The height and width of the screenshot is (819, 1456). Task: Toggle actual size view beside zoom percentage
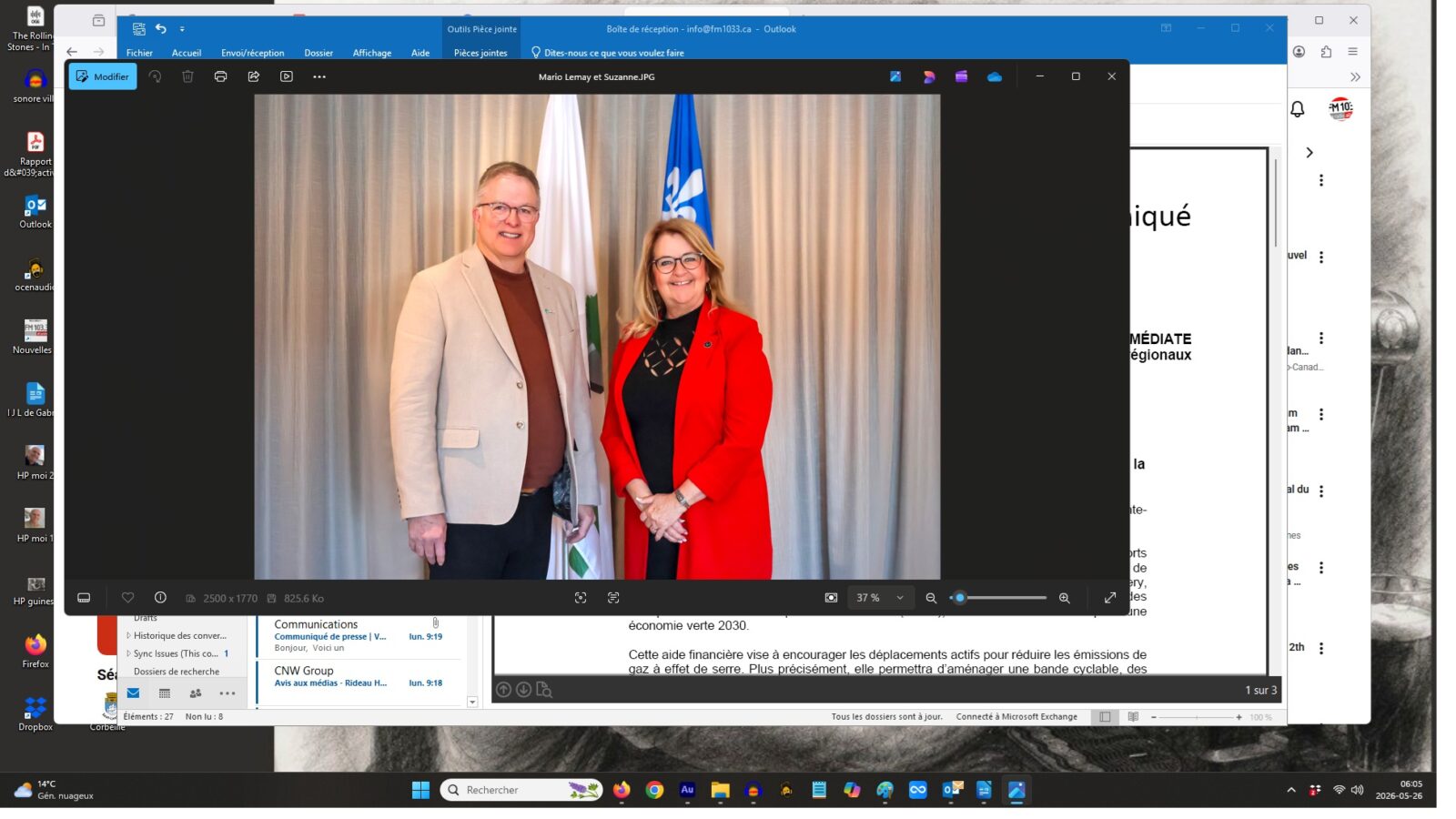(831, 598)
